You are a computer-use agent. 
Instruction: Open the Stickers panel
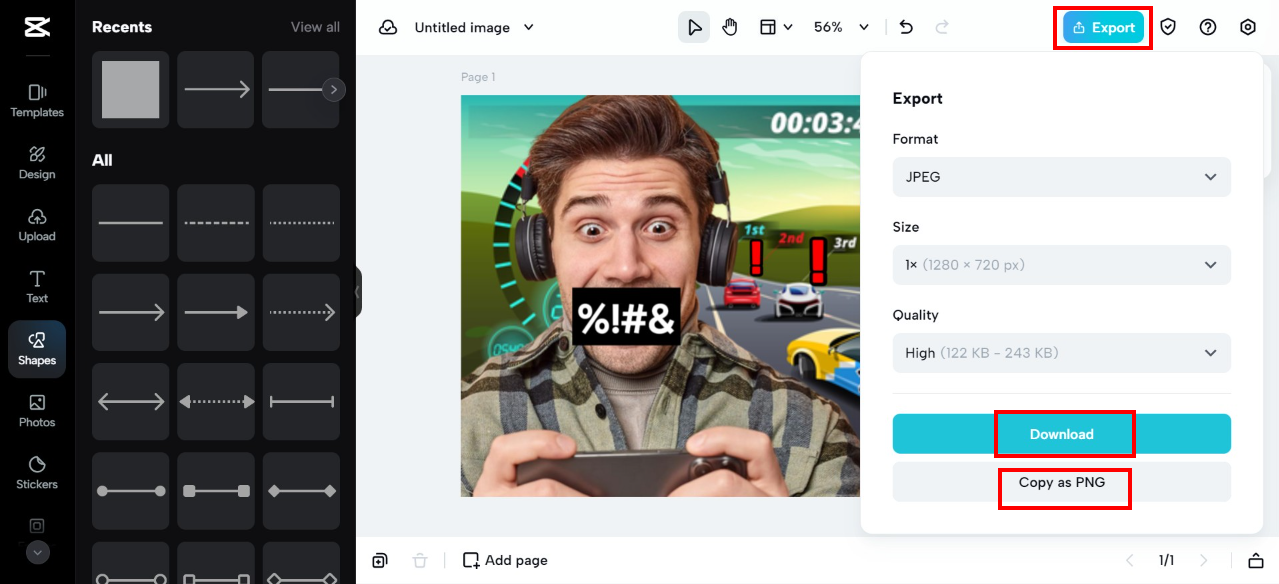[x=37, y=473]
